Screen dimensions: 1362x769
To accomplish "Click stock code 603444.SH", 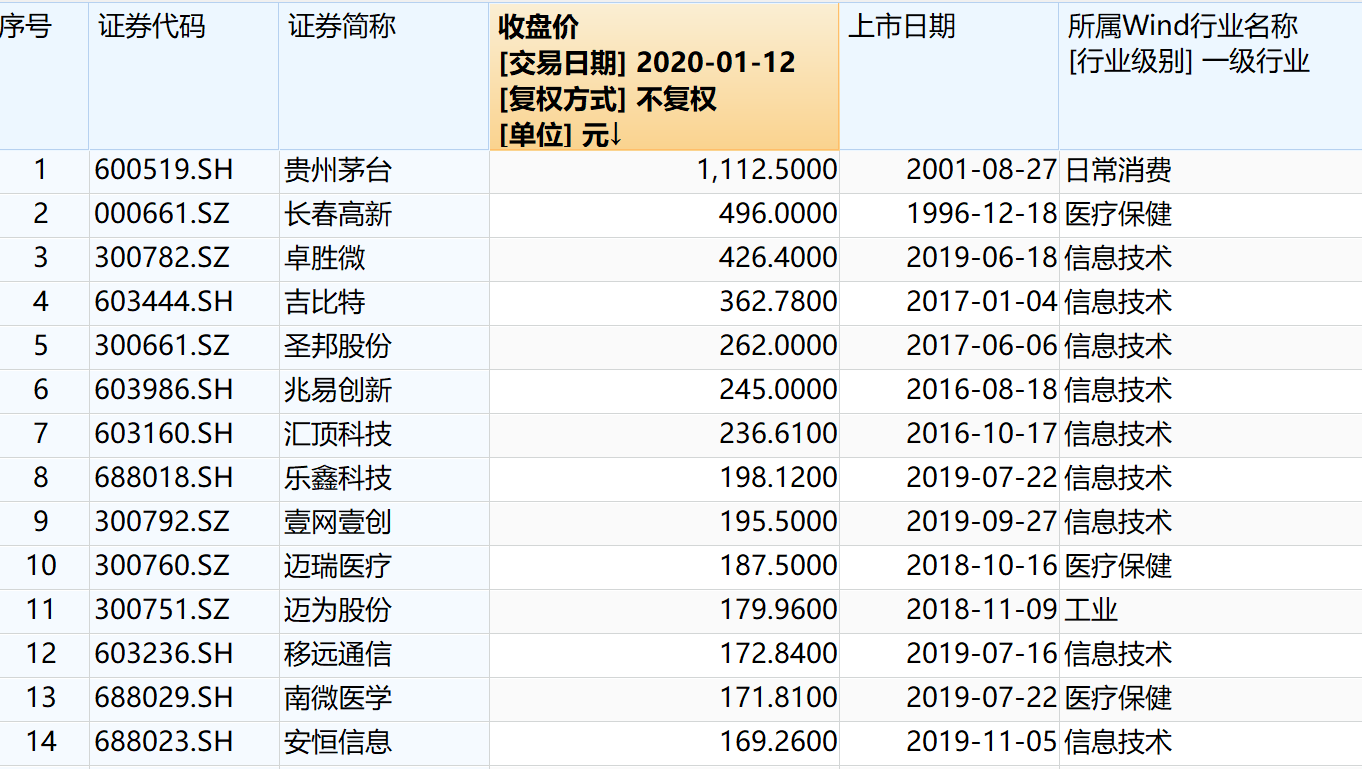I will tap(164, 302).
